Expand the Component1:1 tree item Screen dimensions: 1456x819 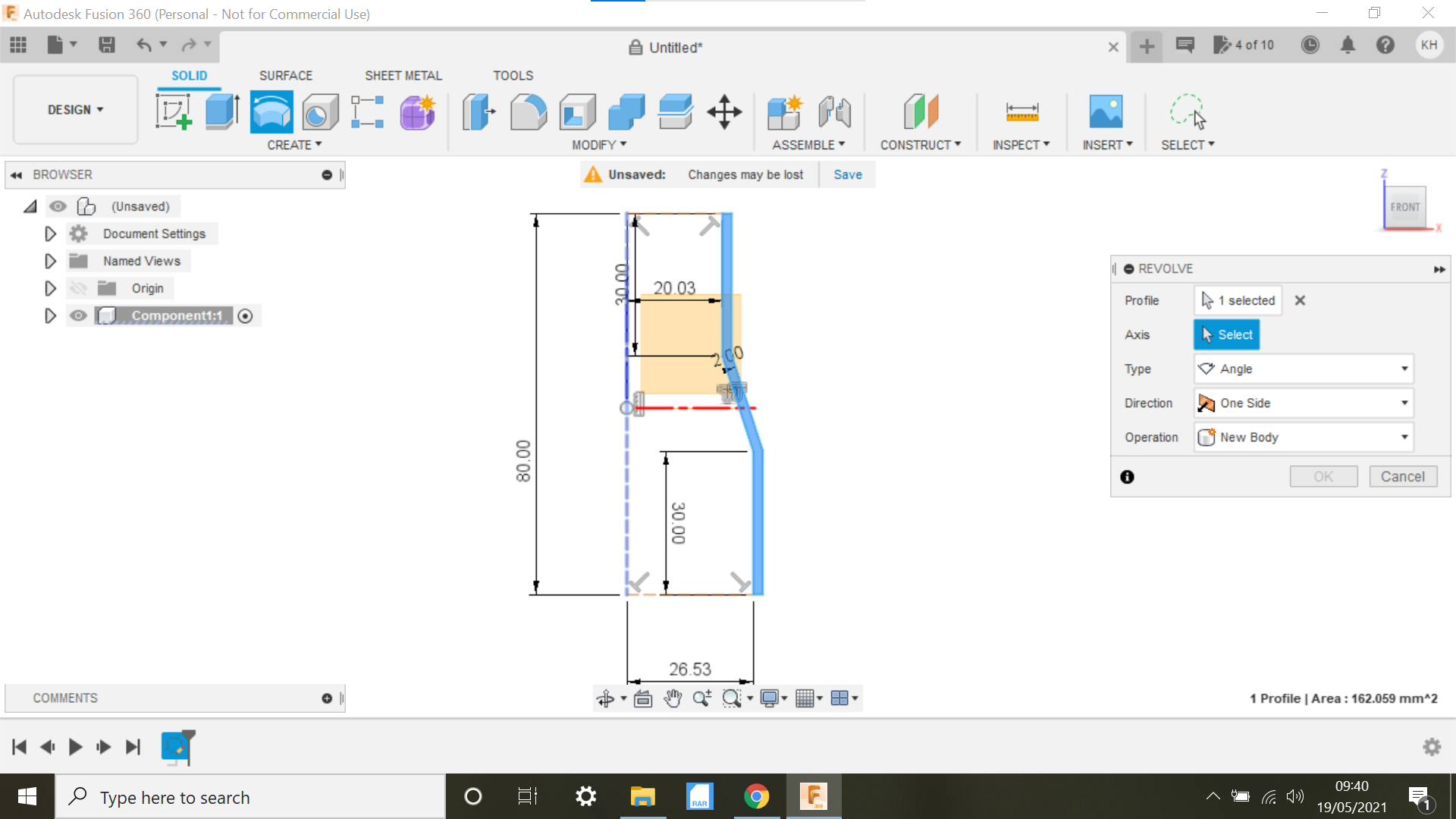(x=49, y=315)
